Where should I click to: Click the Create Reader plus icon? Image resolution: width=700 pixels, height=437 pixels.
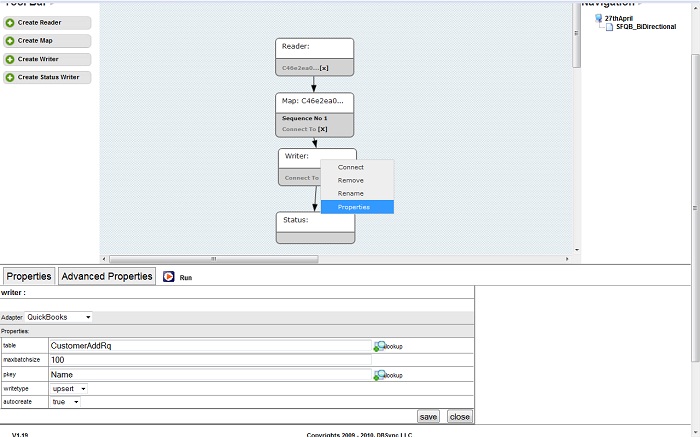click(10, 22)
